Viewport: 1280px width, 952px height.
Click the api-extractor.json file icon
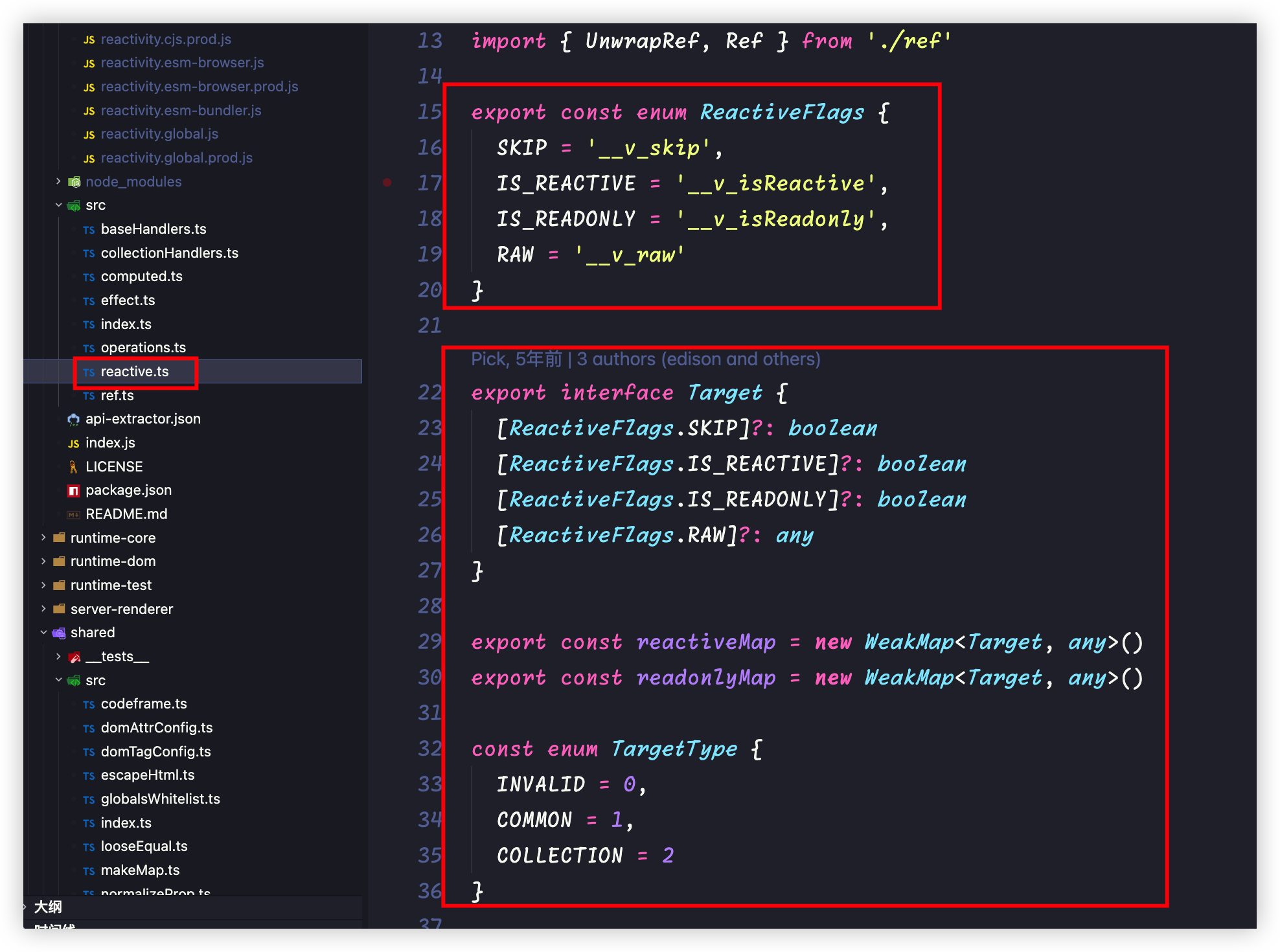73,420
